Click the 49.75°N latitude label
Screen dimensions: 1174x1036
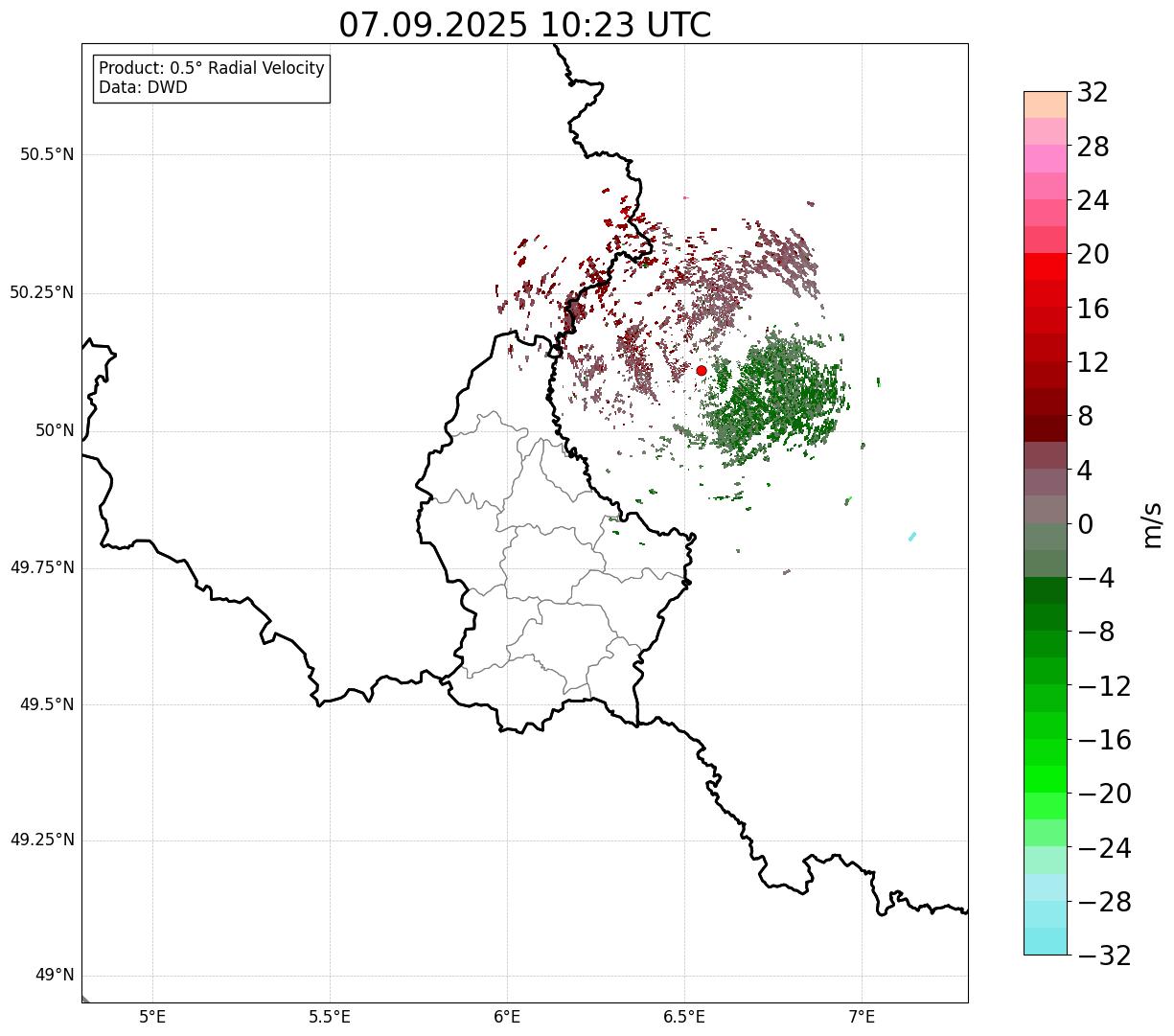coord(41,567)
